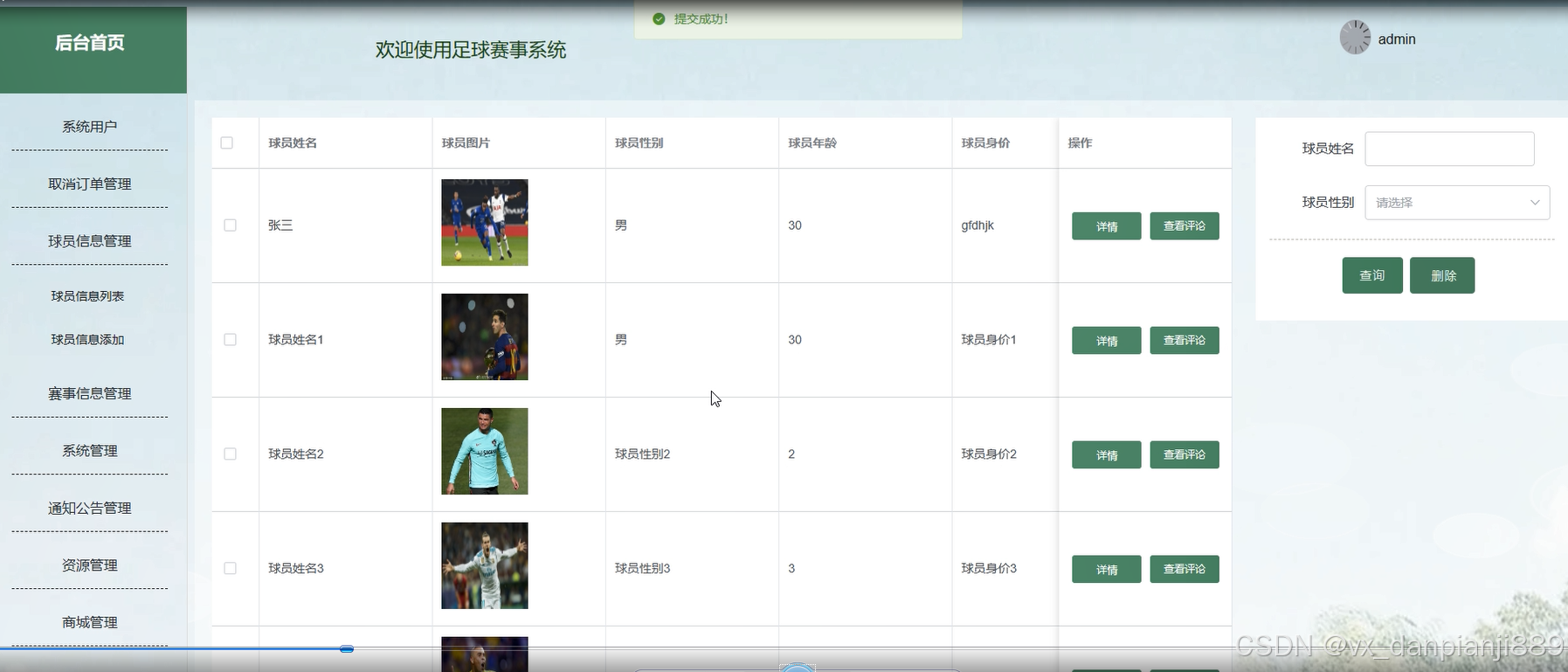Click the 球员姓名 column header
Screen dimensions: 1568x672
pos(293,143)
